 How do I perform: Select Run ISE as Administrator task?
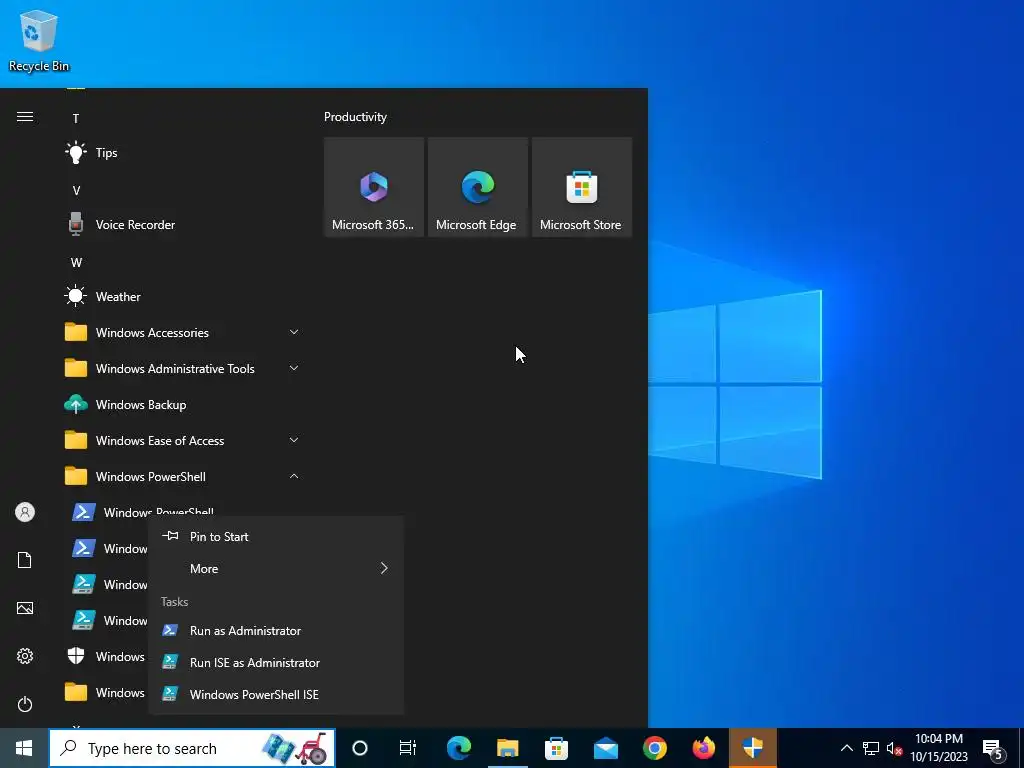[276, 663]
